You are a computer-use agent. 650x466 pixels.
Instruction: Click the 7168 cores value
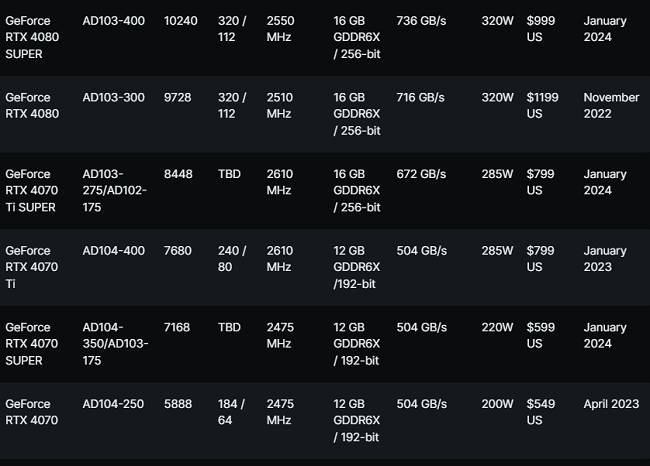[178, 328]
